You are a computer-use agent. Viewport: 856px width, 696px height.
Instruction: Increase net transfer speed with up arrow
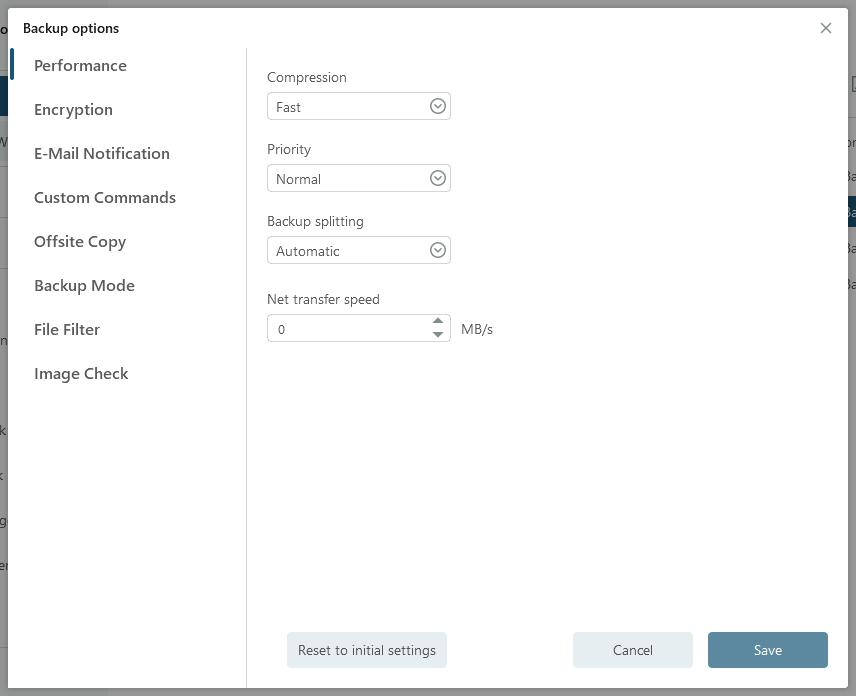click(x=438, y=321)
